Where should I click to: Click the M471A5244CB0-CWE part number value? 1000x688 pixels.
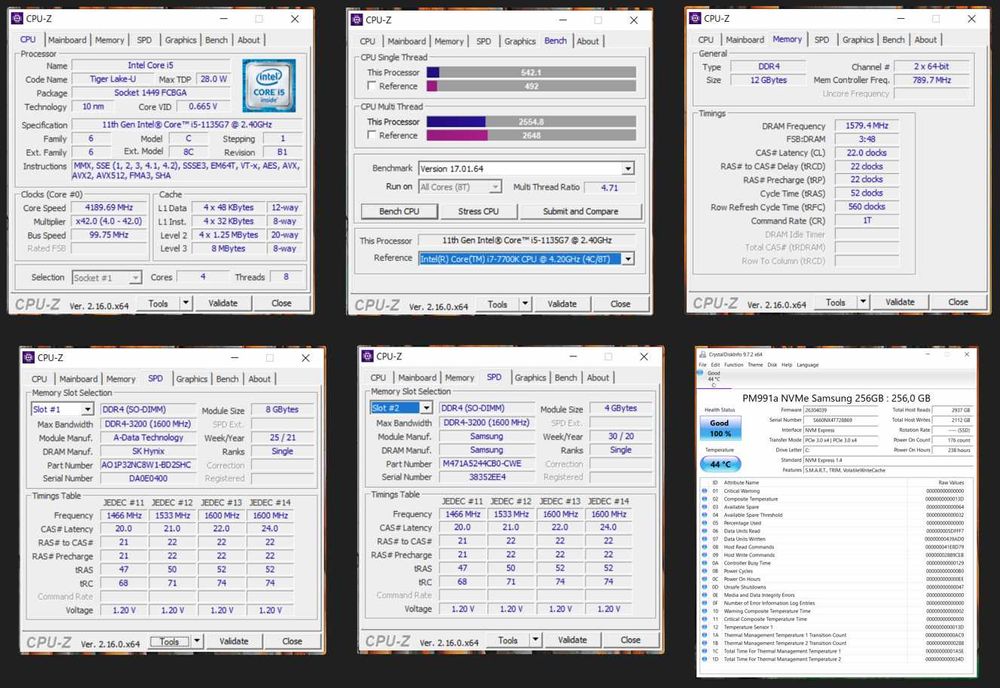487,464
